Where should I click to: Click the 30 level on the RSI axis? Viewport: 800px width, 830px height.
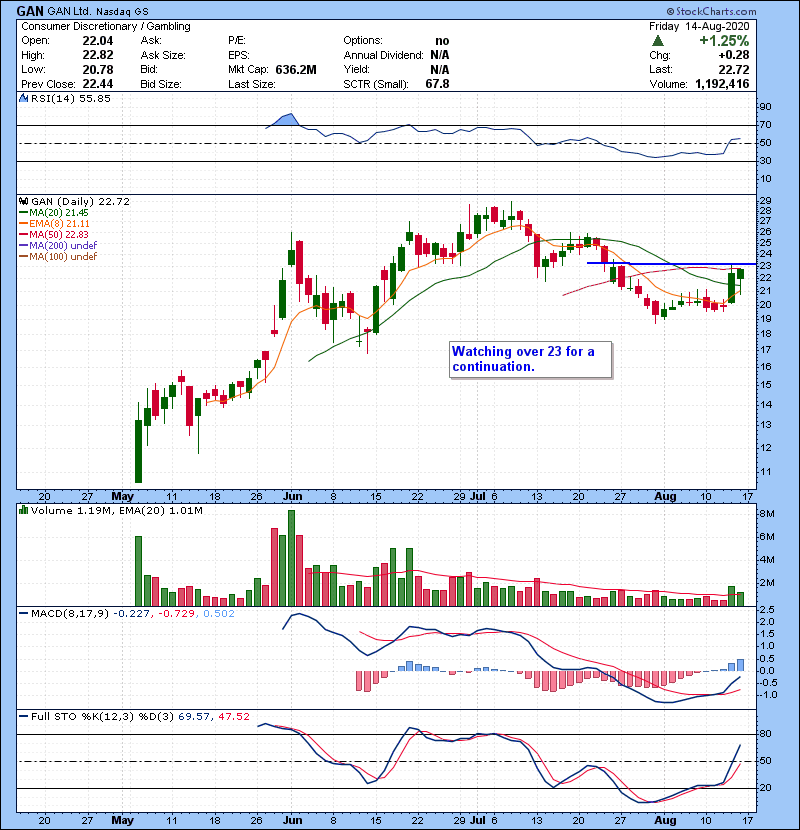pyautogui.click(x=766, y=161)
